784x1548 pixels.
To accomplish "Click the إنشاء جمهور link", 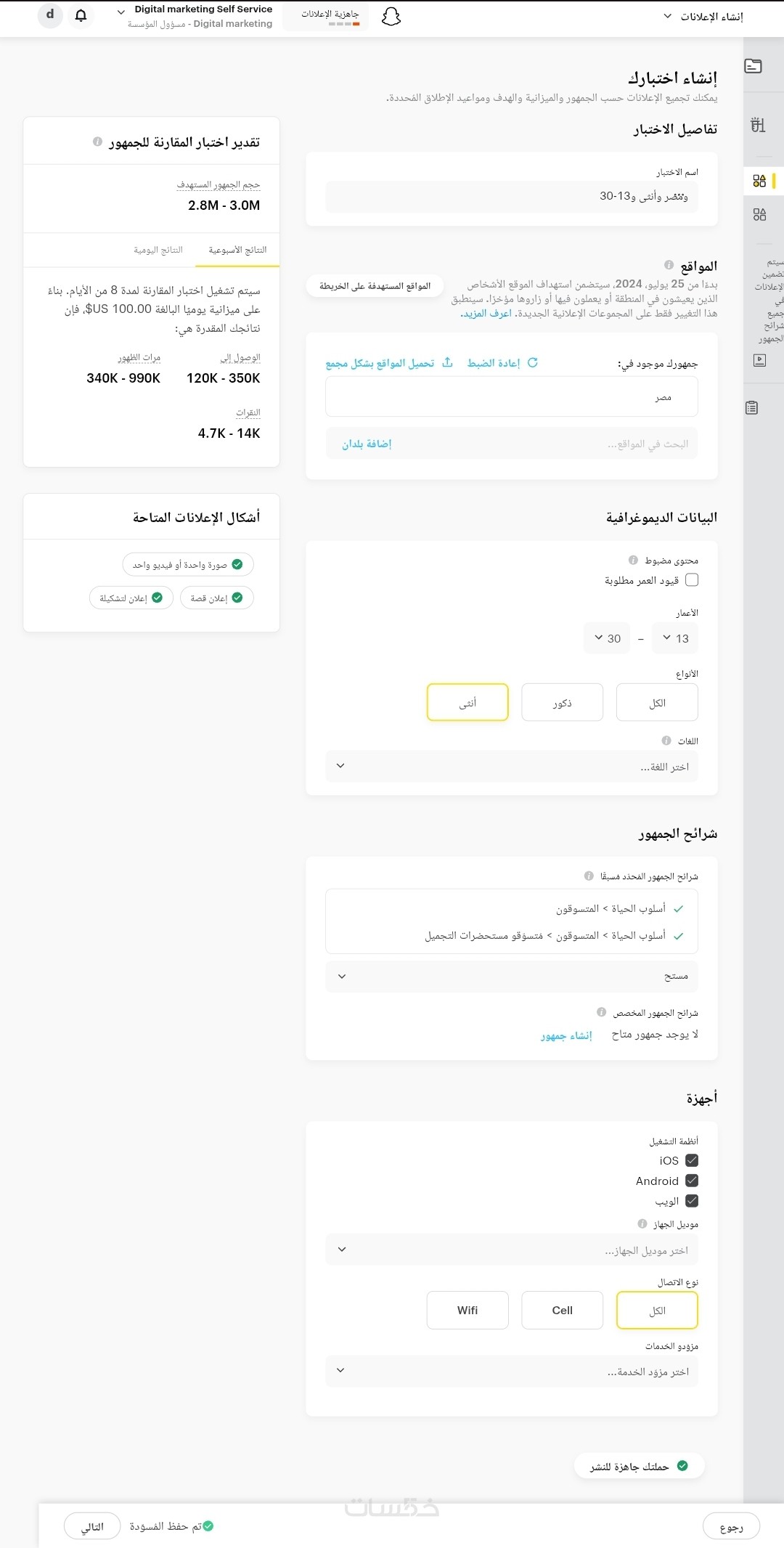I will 566,1035.
